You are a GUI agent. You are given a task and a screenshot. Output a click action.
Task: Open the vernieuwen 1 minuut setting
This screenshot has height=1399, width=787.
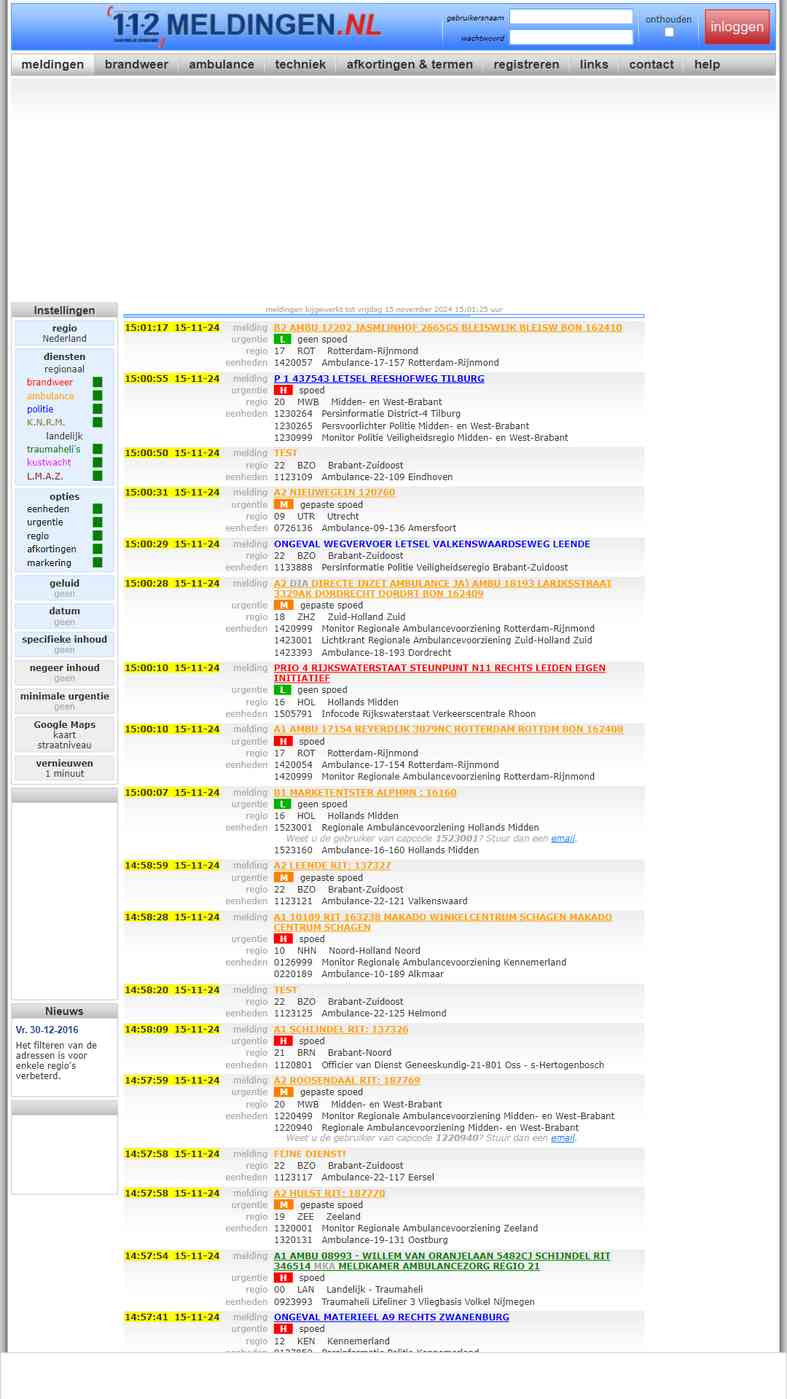click(64, 768)
